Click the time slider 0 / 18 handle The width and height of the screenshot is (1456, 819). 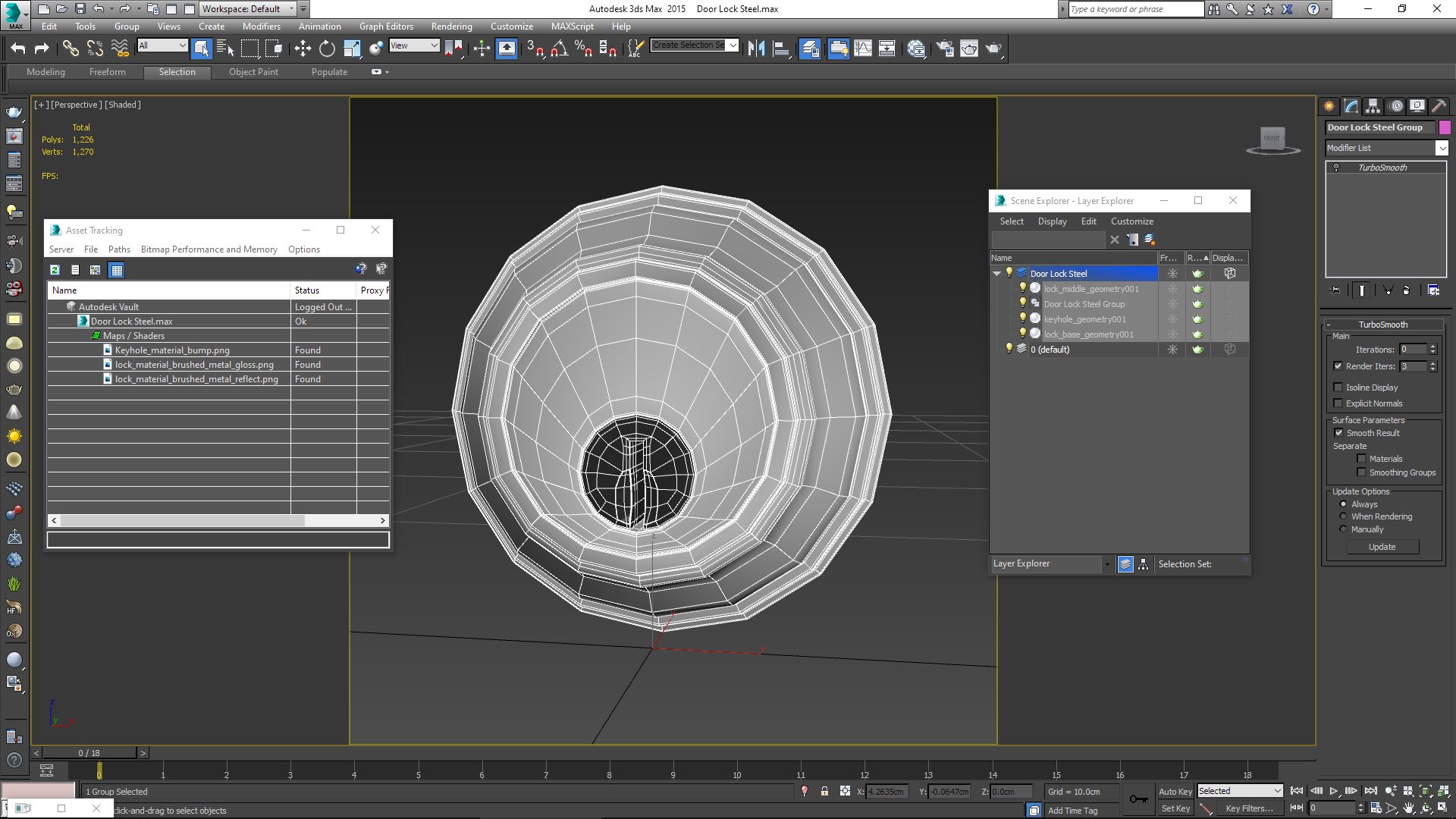click(89, 753)
